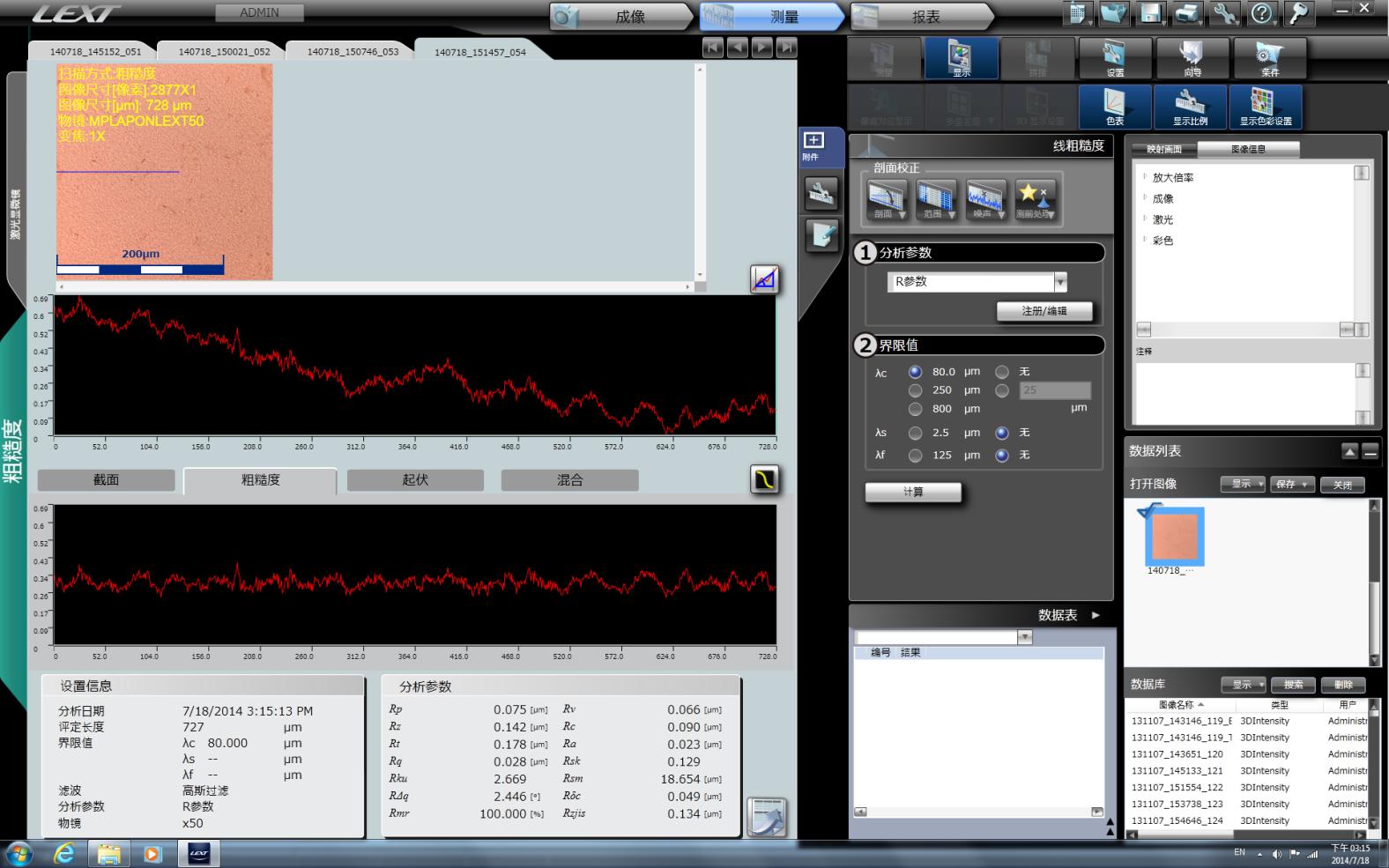Viewport: 1389px width, 868px height.
Task: Click the 色表 color table button
Action: tap(1115, 107)
